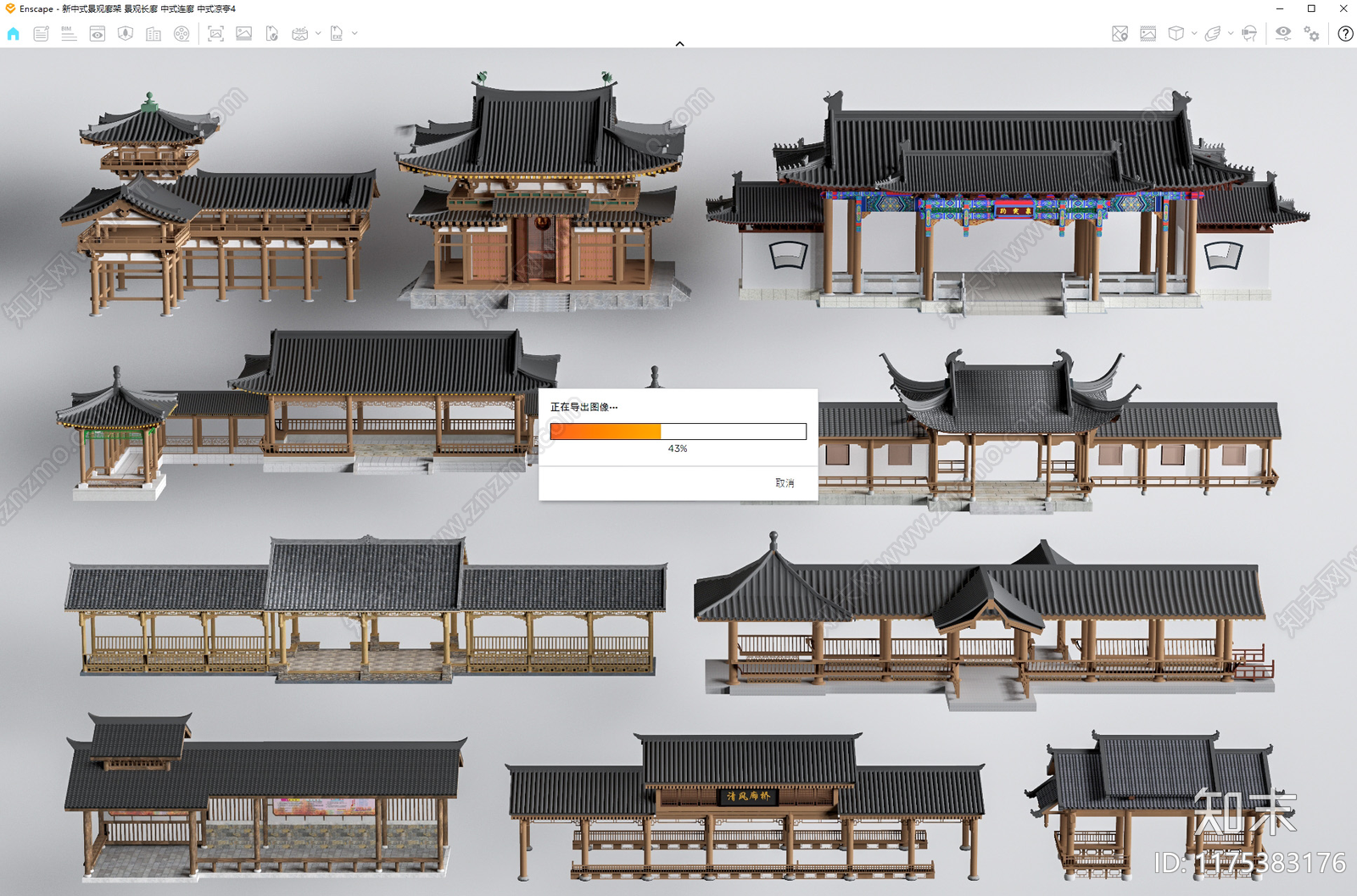This screenshot has width=1357, height=896.
Task: Click the EXE standalone export icon
Action: pyautogui.click(x=337, y=34)
